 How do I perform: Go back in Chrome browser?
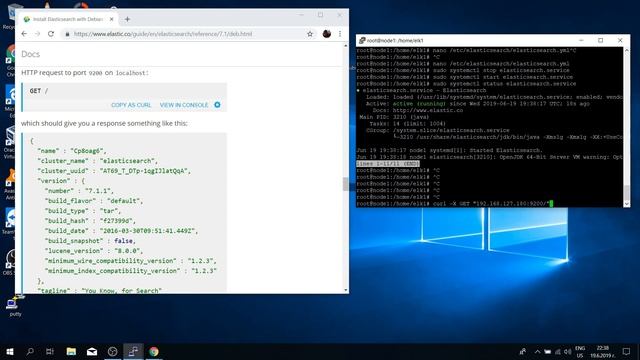pos(24,34)
